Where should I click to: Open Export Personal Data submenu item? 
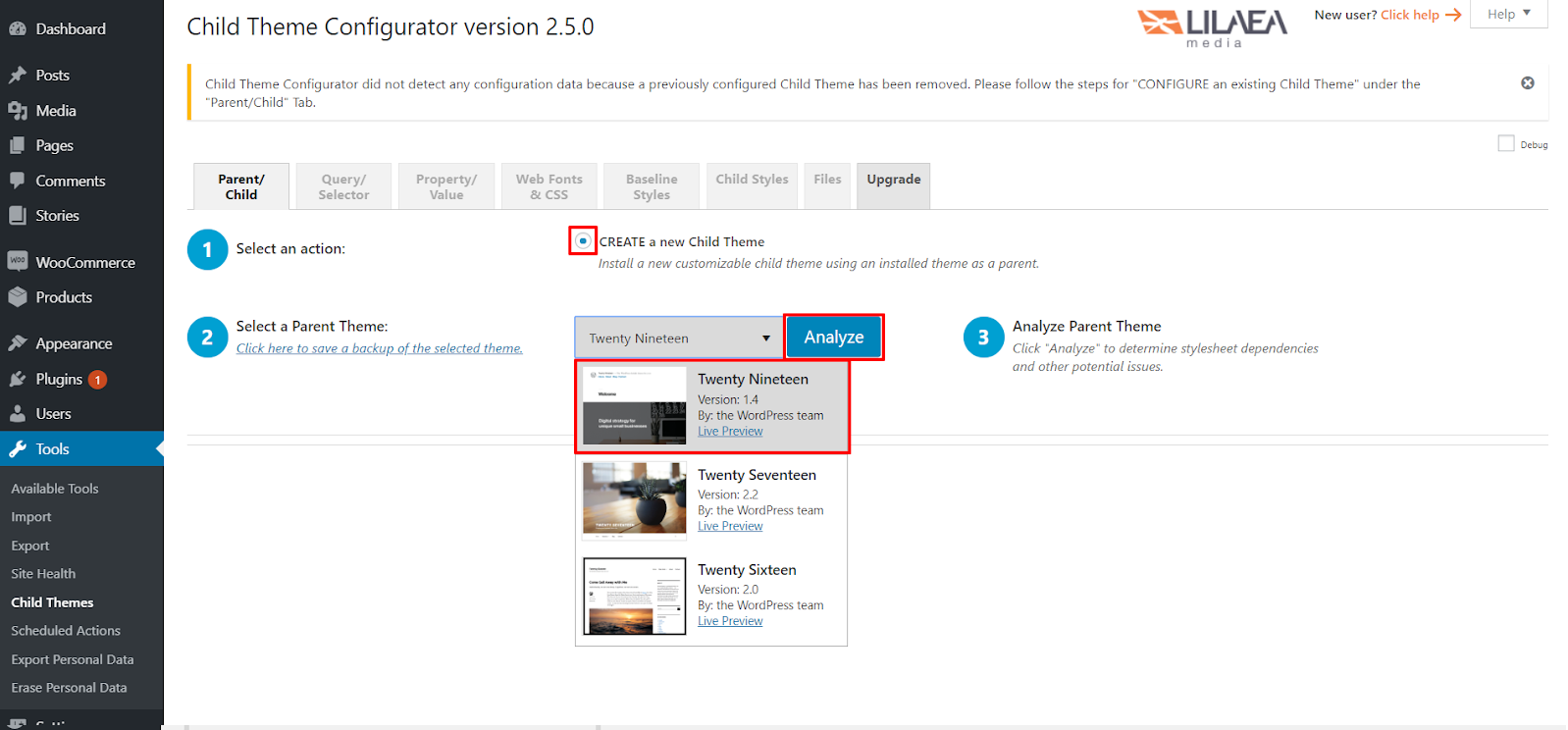[x=73, y=659]
